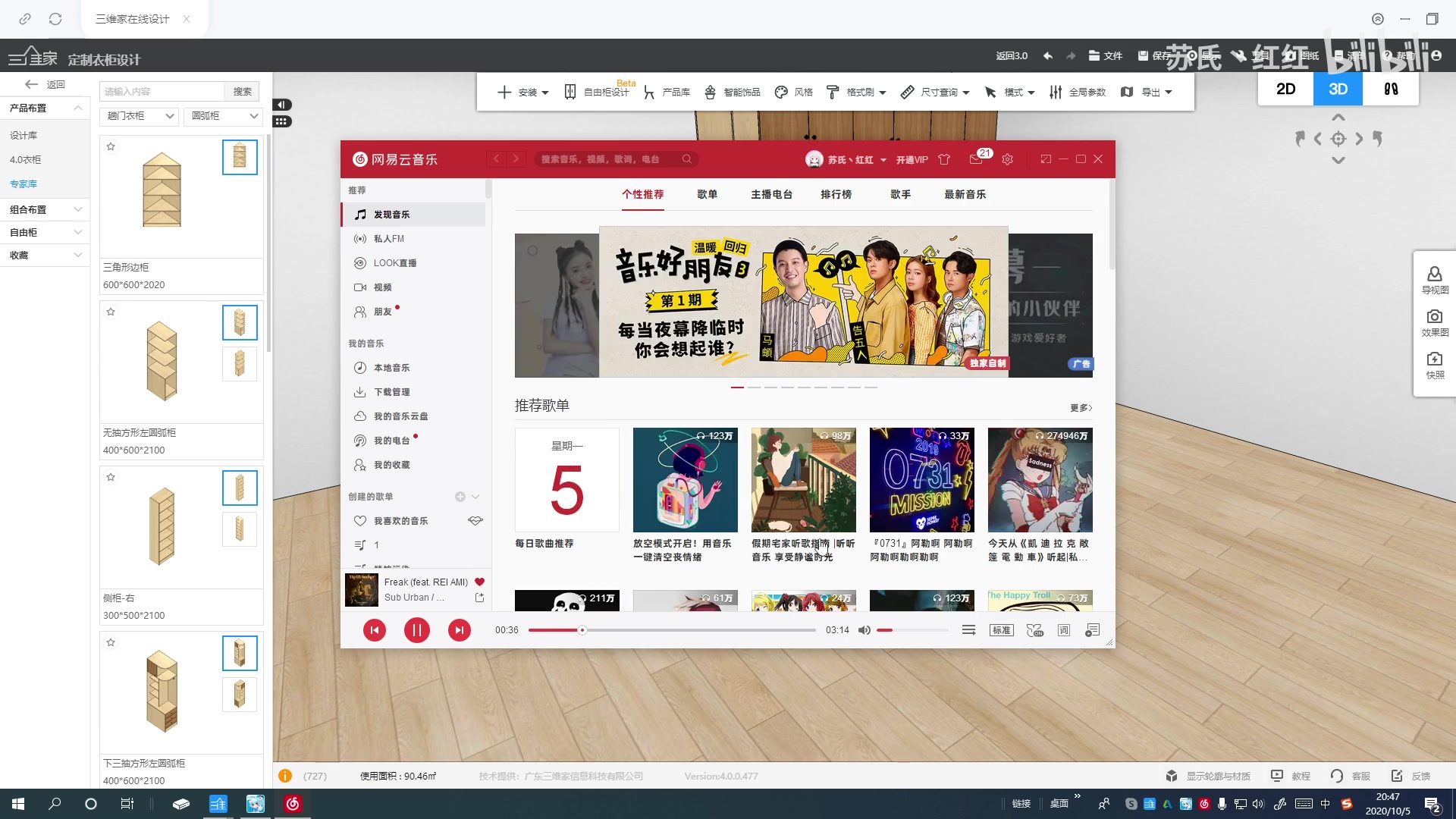Open 导视图 in right panel

(x=1434, y=280)
